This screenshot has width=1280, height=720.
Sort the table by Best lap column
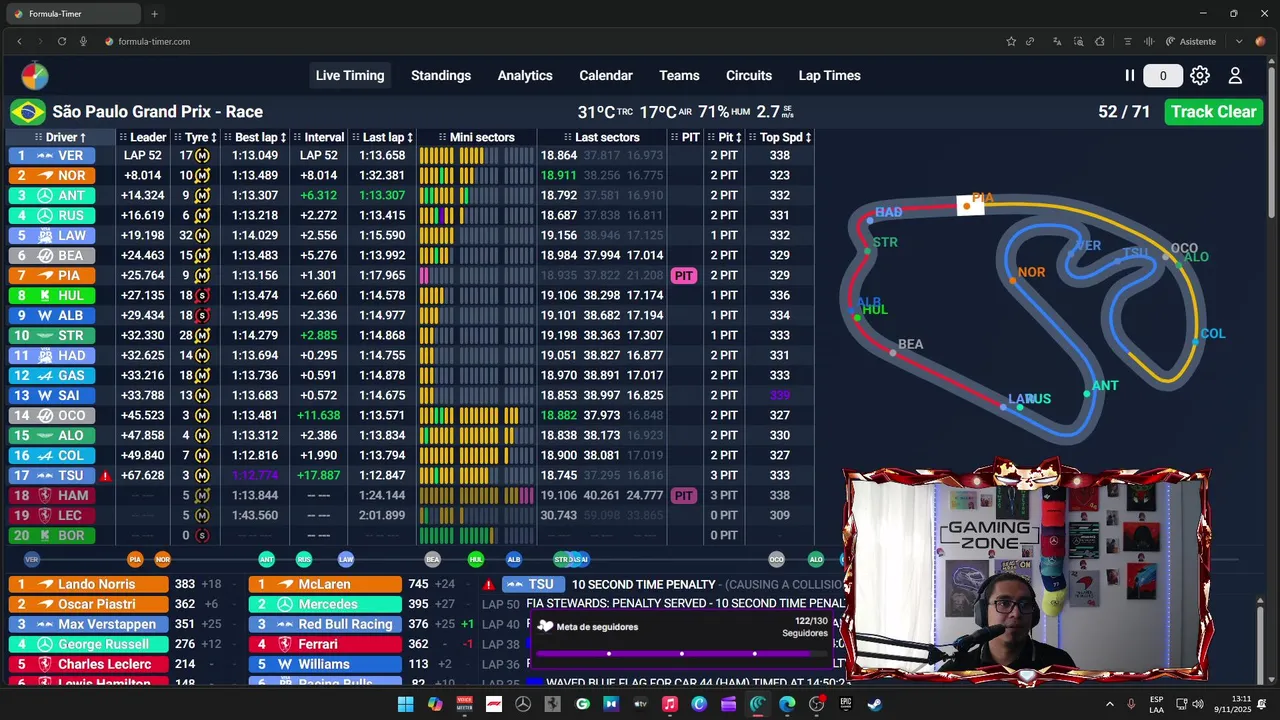(255, 137)
